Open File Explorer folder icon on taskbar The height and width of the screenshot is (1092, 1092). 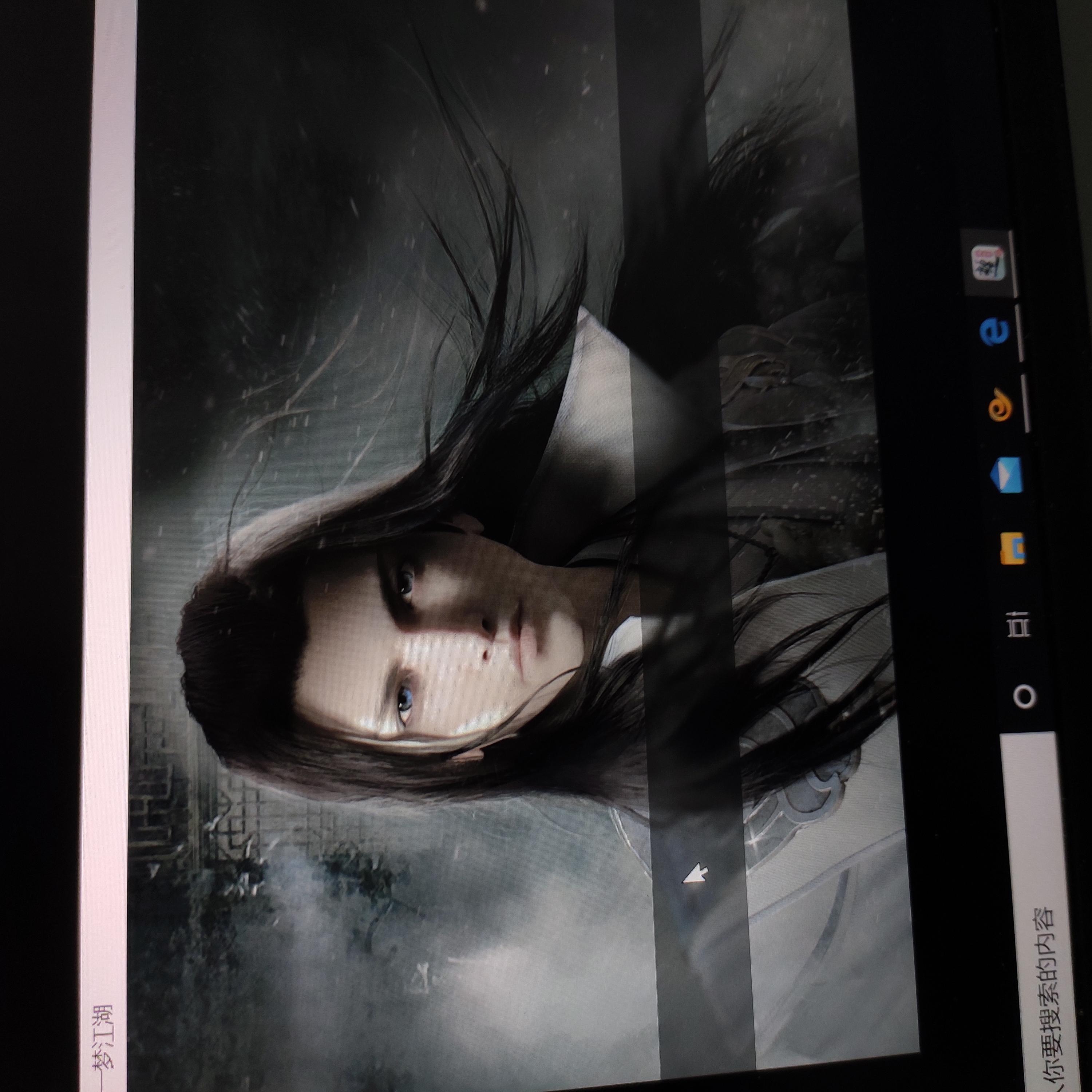(x=1013, y=548)
